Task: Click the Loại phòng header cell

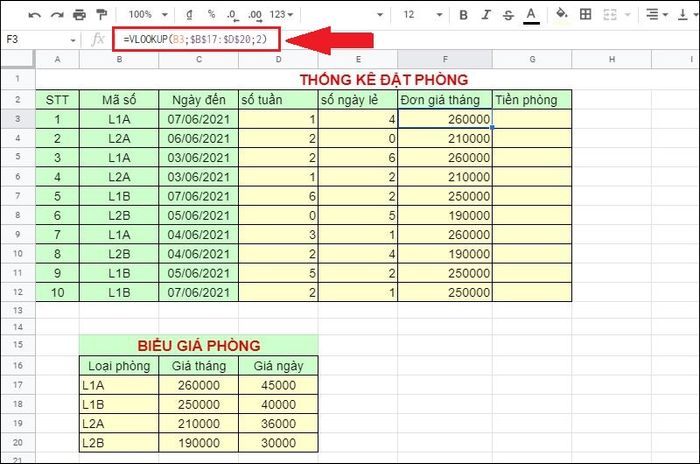Action: (119, 366)
